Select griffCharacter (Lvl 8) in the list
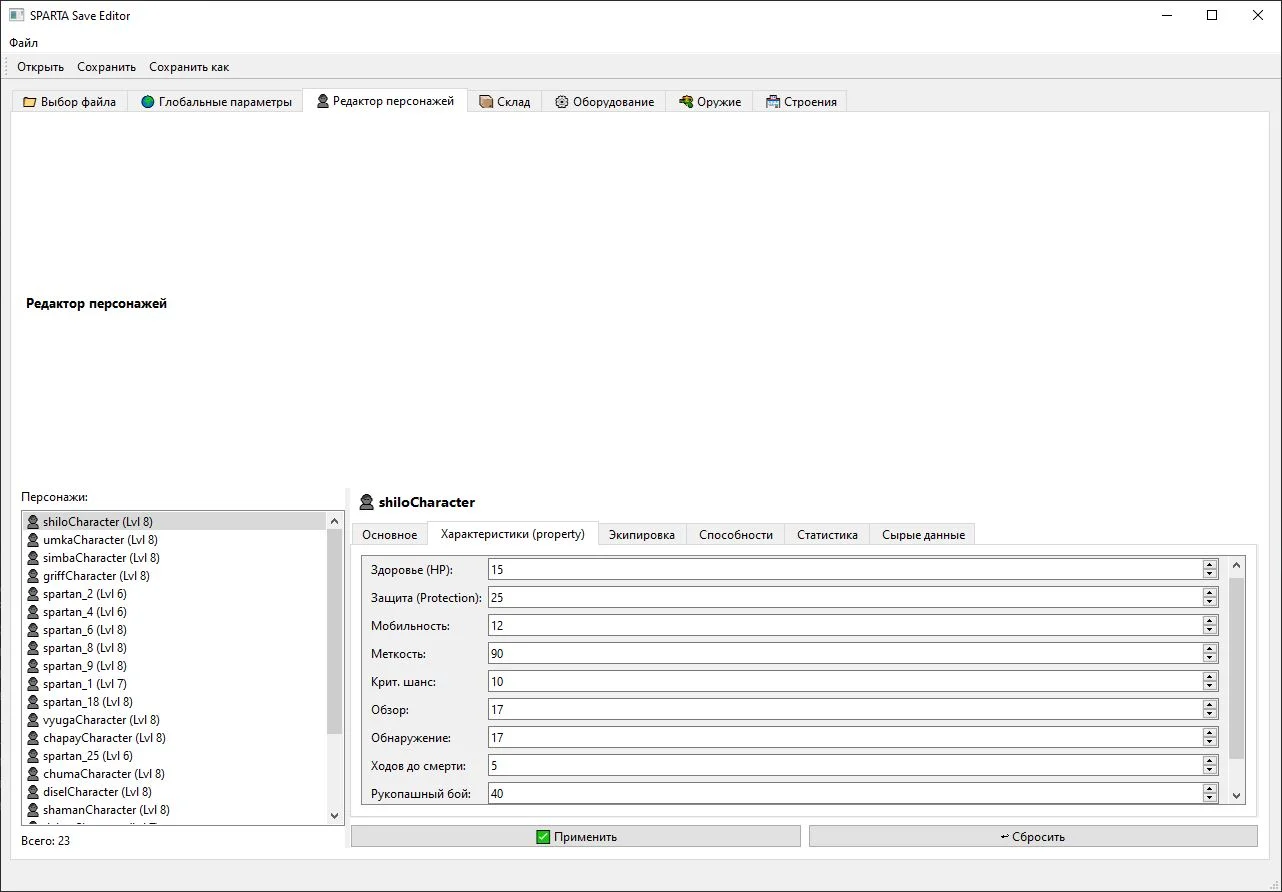Image resolution: width=1282 pixels, height=892 pixels. click(x=174, y=575)
